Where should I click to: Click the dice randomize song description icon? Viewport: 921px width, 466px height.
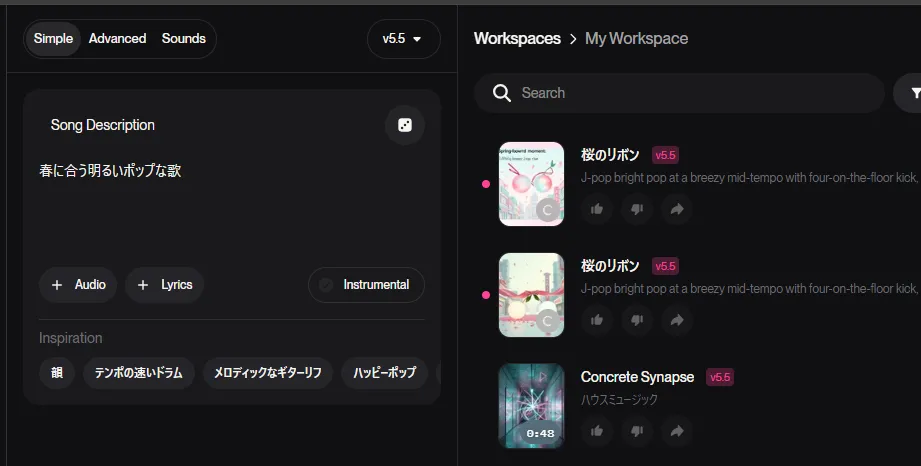pos(405,125)
